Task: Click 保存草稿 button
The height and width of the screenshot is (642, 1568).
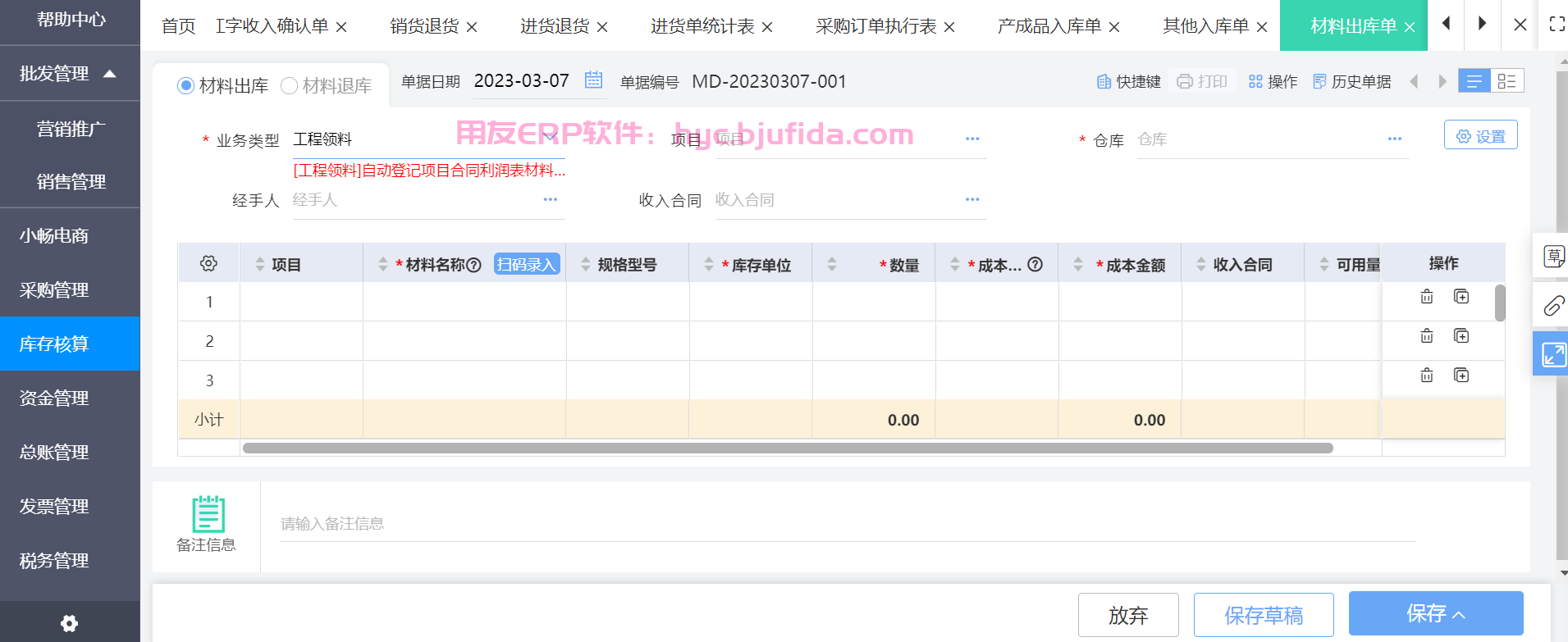Action: coord(1264,615)
